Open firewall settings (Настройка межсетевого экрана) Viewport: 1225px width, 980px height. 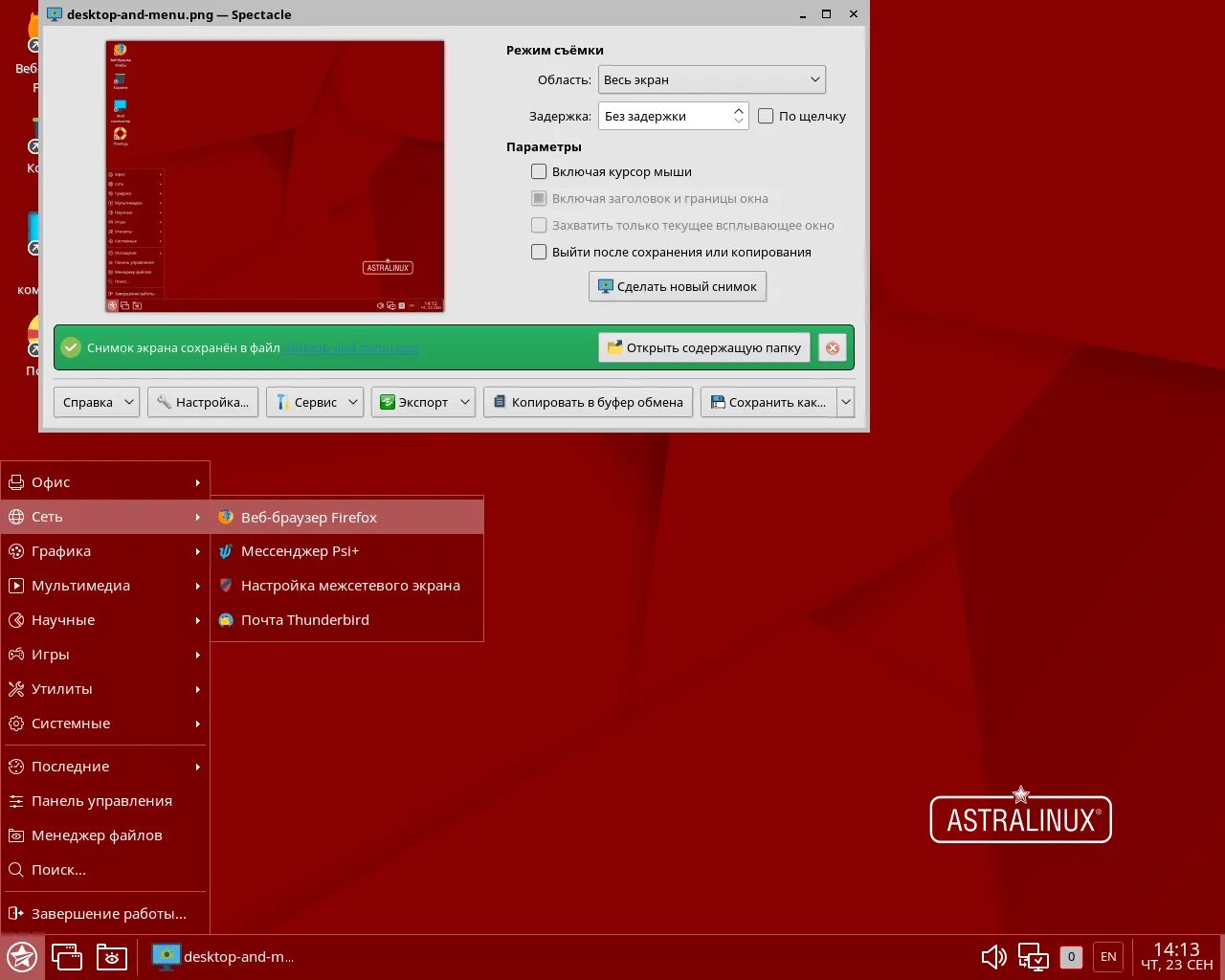click(x=346, y=586)
